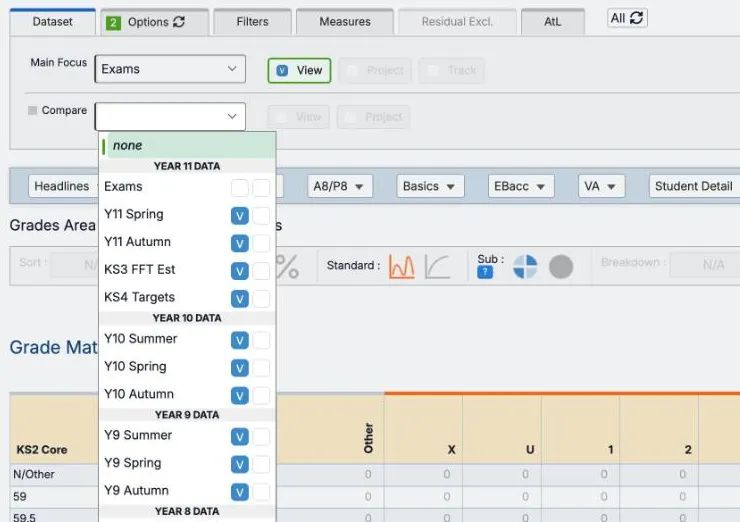The width and height of the screenshot is (740, 522).
Task: Select the solid grey circle icon
Action: pyautogui.click(x=561, y=267)
